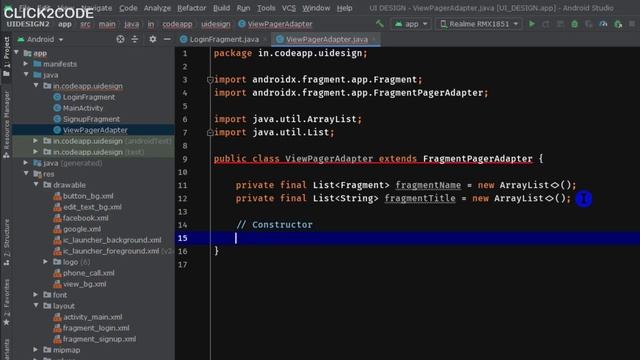640x360 pixels.
Task: Expand the manifests folder
Action: pyautogui.click(x=26, y=64)
